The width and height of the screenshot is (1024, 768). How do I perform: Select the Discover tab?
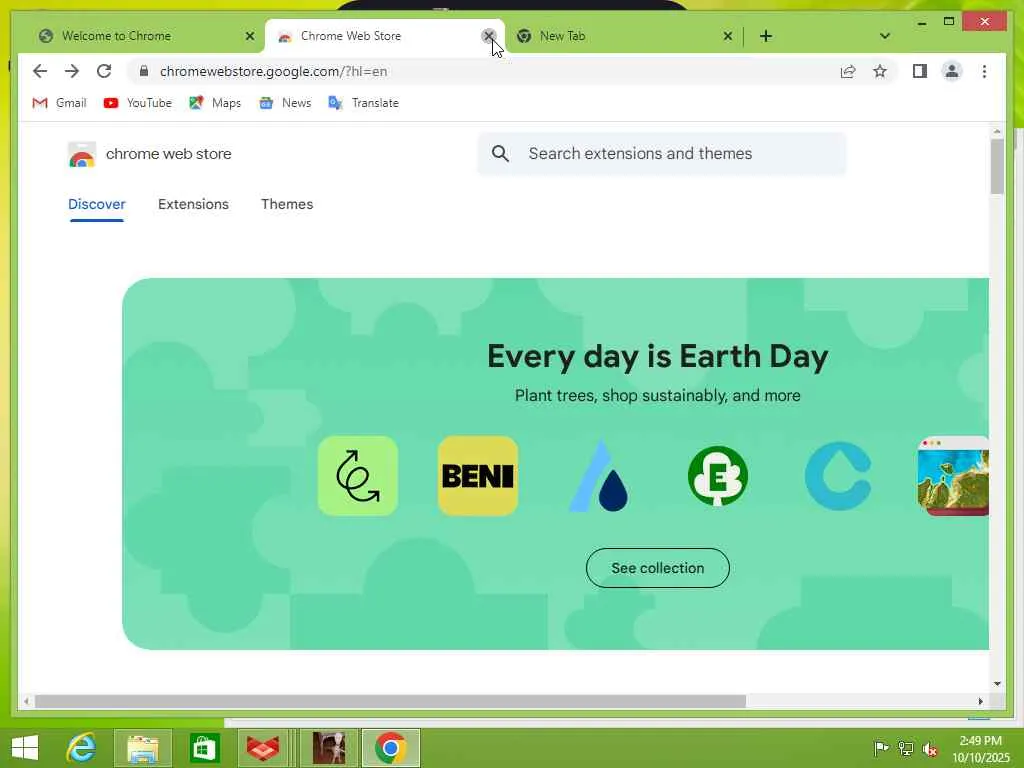click(97, 204)
